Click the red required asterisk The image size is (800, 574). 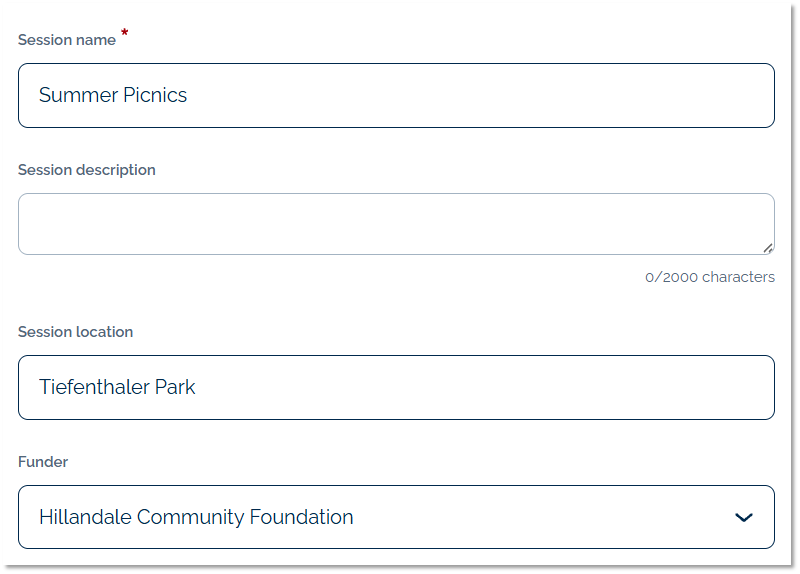(x=125, y=35)
